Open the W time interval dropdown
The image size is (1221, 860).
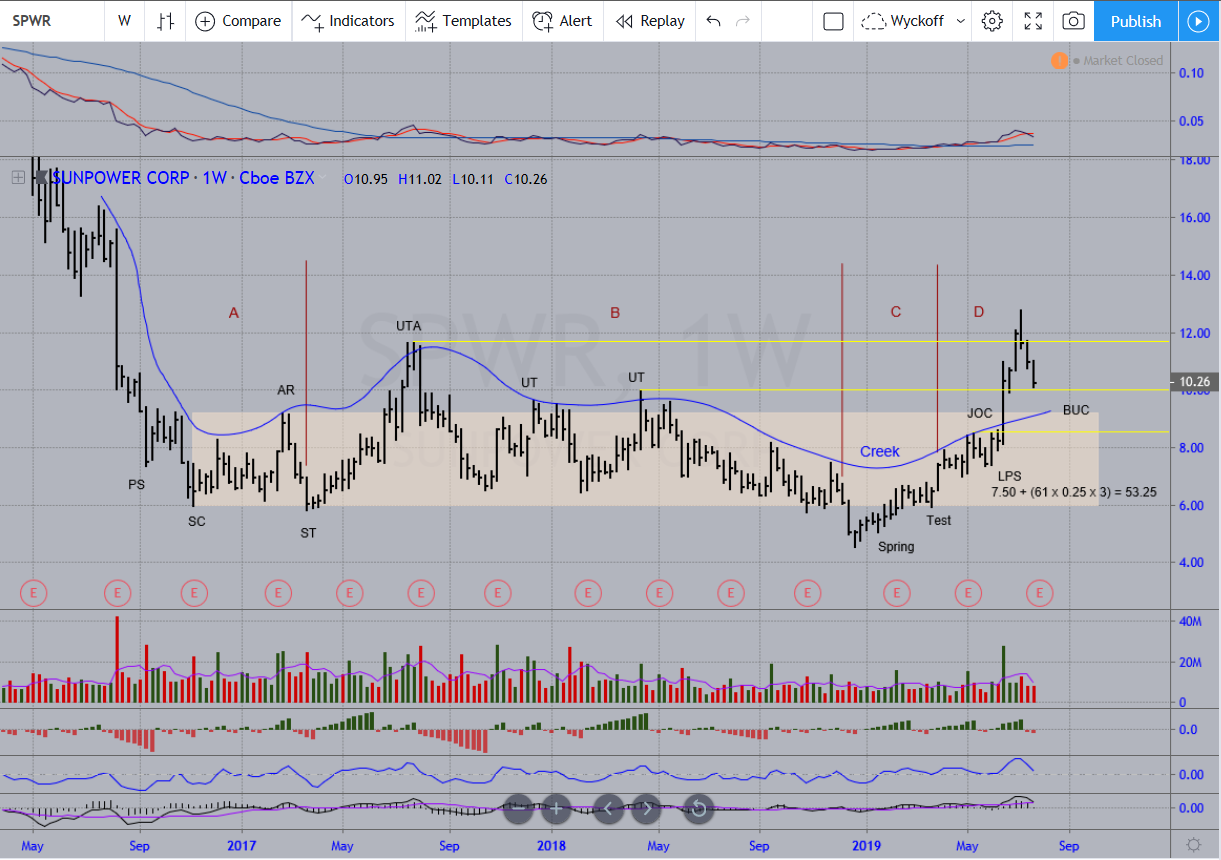tap(124, 21)
